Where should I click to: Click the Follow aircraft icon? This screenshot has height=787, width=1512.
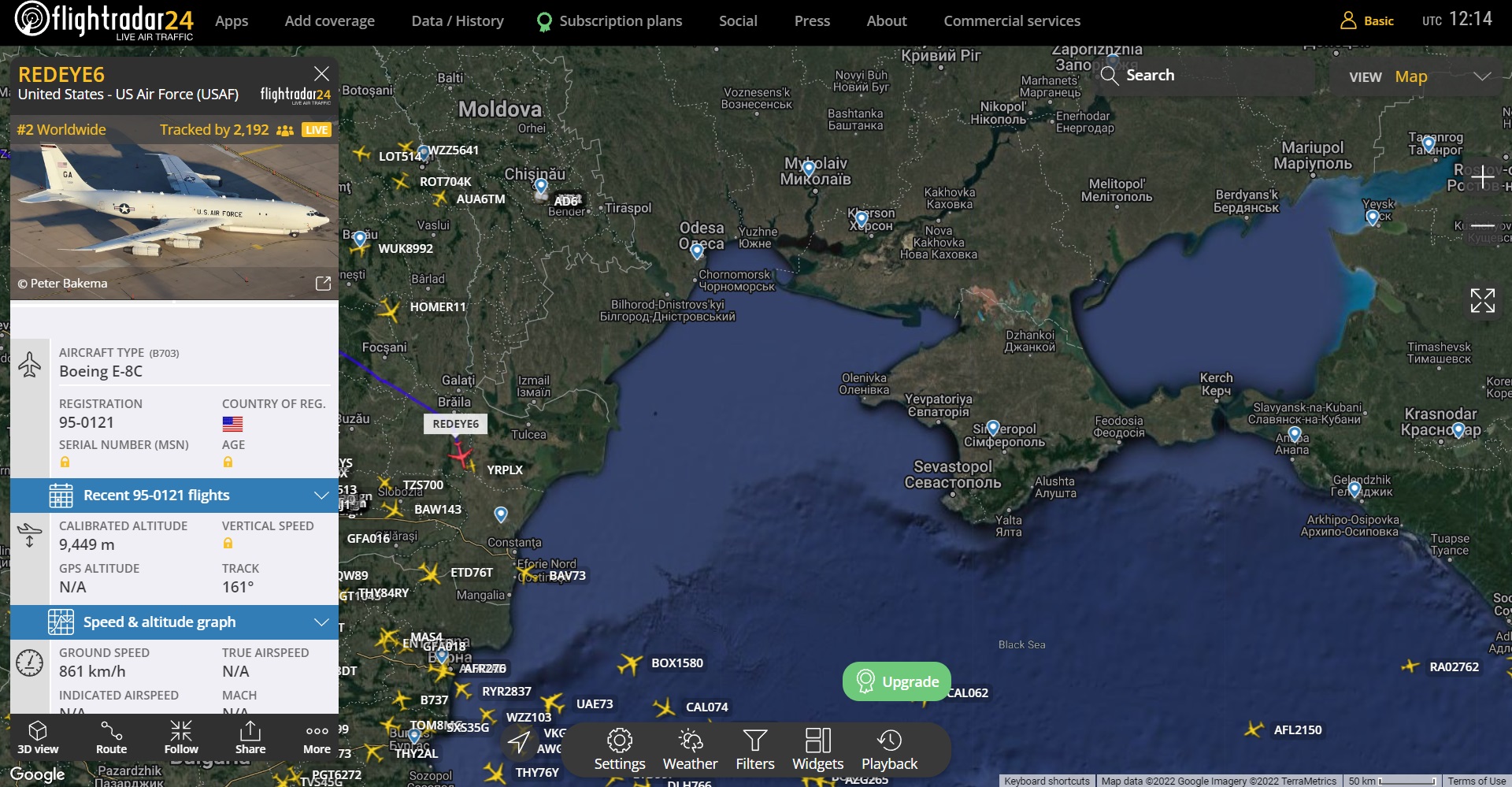(181, 738)
